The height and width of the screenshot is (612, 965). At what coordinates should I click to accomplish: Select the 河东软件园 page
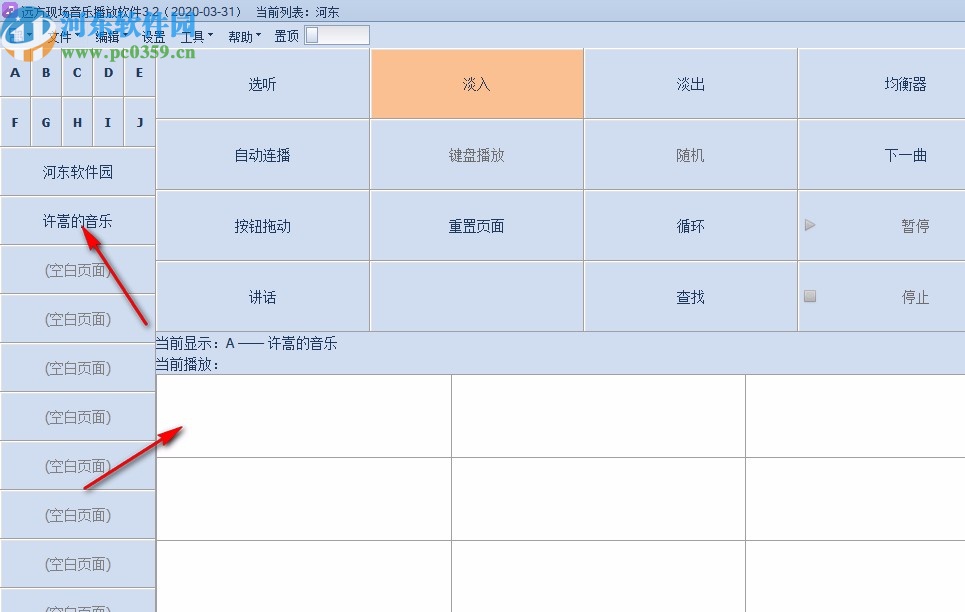click(77, 171)
